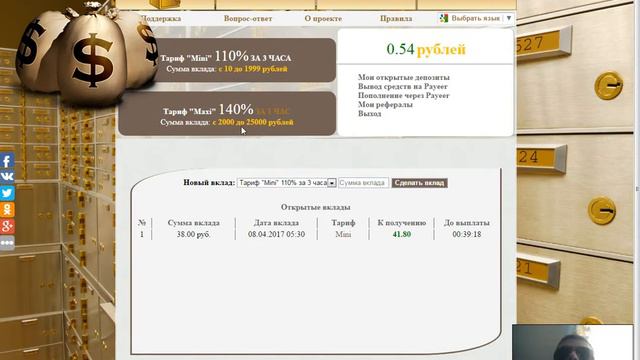The image size is (640, 360).
Task: Click the Дата вклада column header
Action: tap(276, 223)
